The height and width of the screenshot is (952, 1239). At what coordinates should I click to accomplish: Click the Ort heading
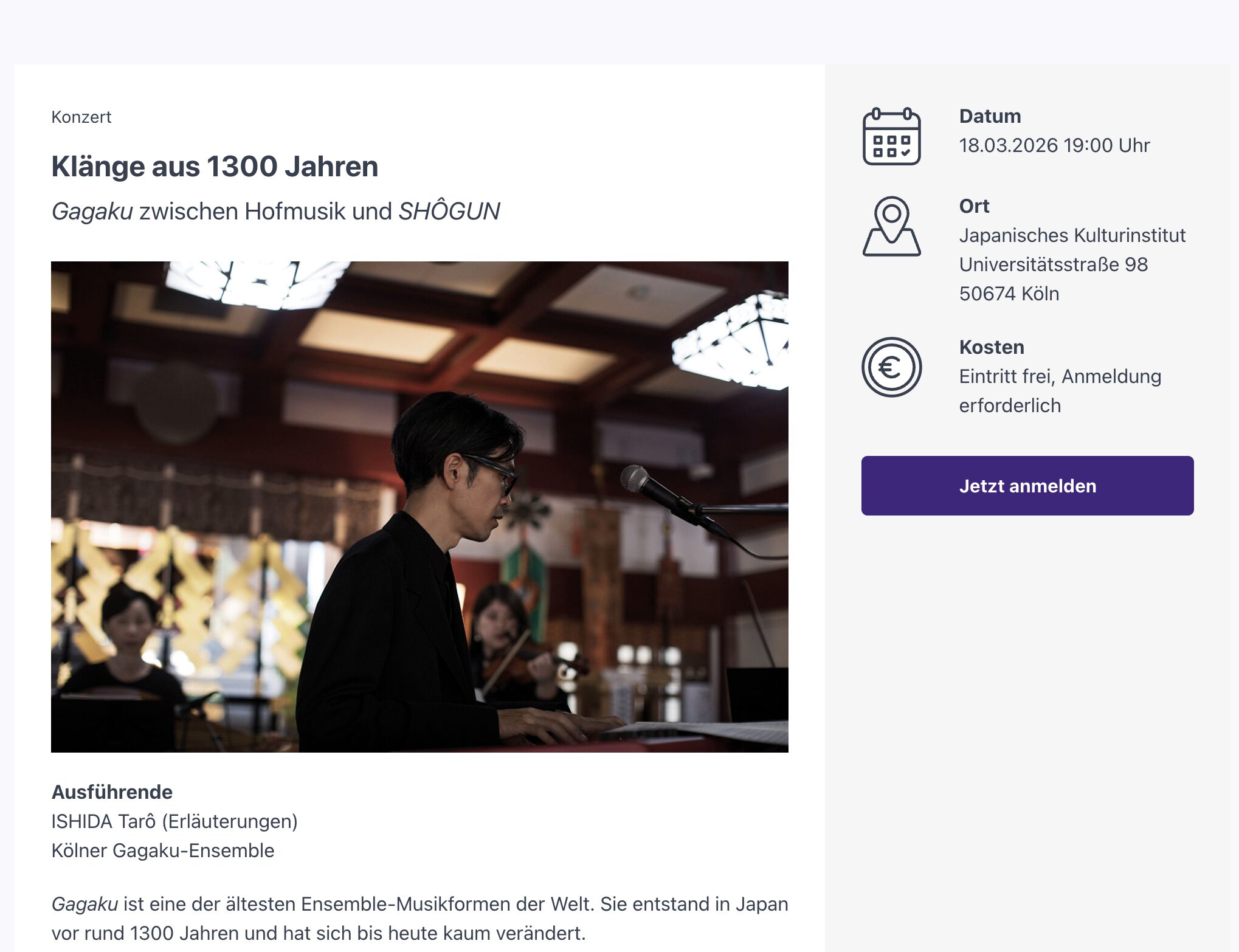click(x=974, y=206)
